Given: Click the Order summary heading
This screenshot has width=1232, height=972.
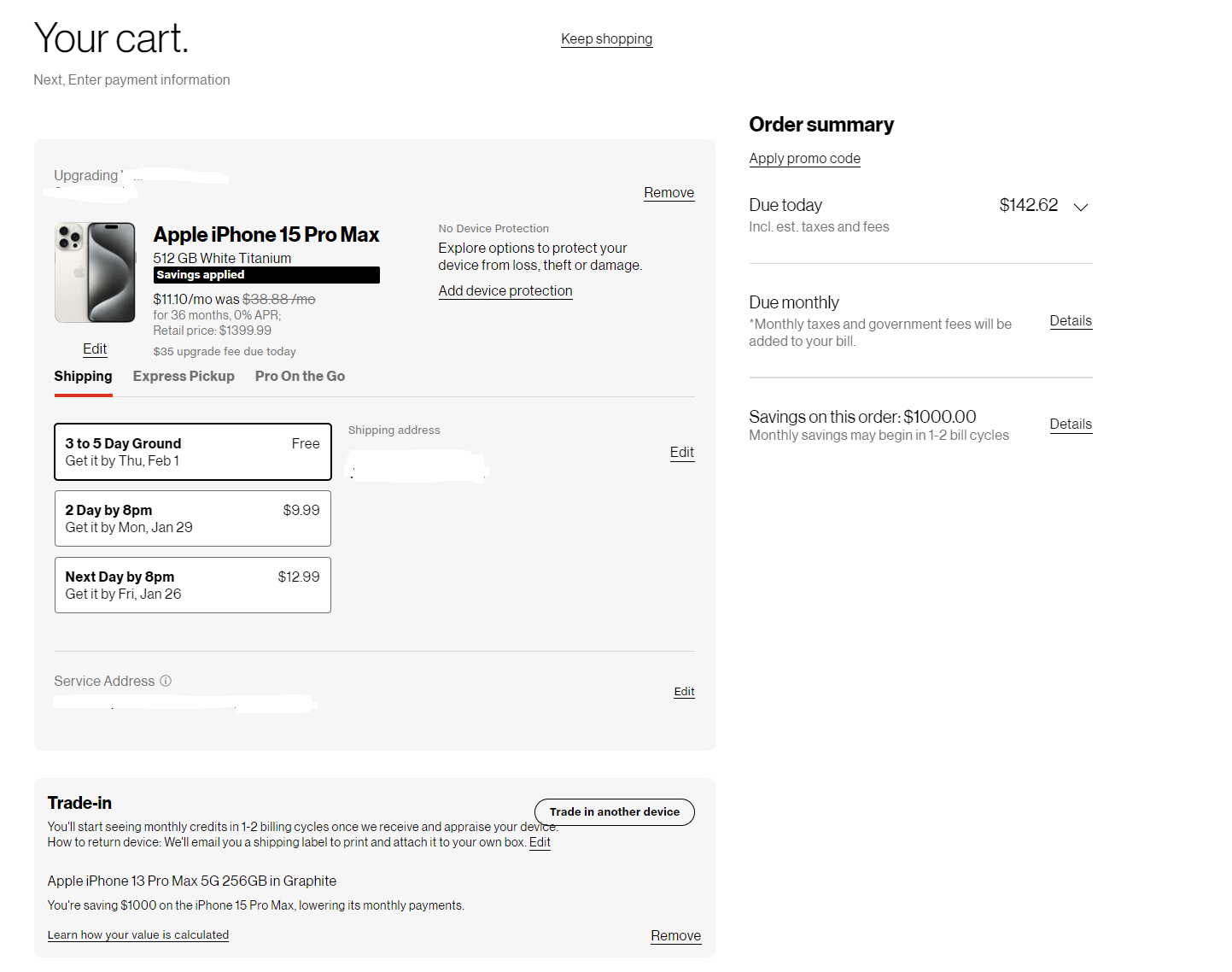Looking at the screenshot, I should (821, 125).
